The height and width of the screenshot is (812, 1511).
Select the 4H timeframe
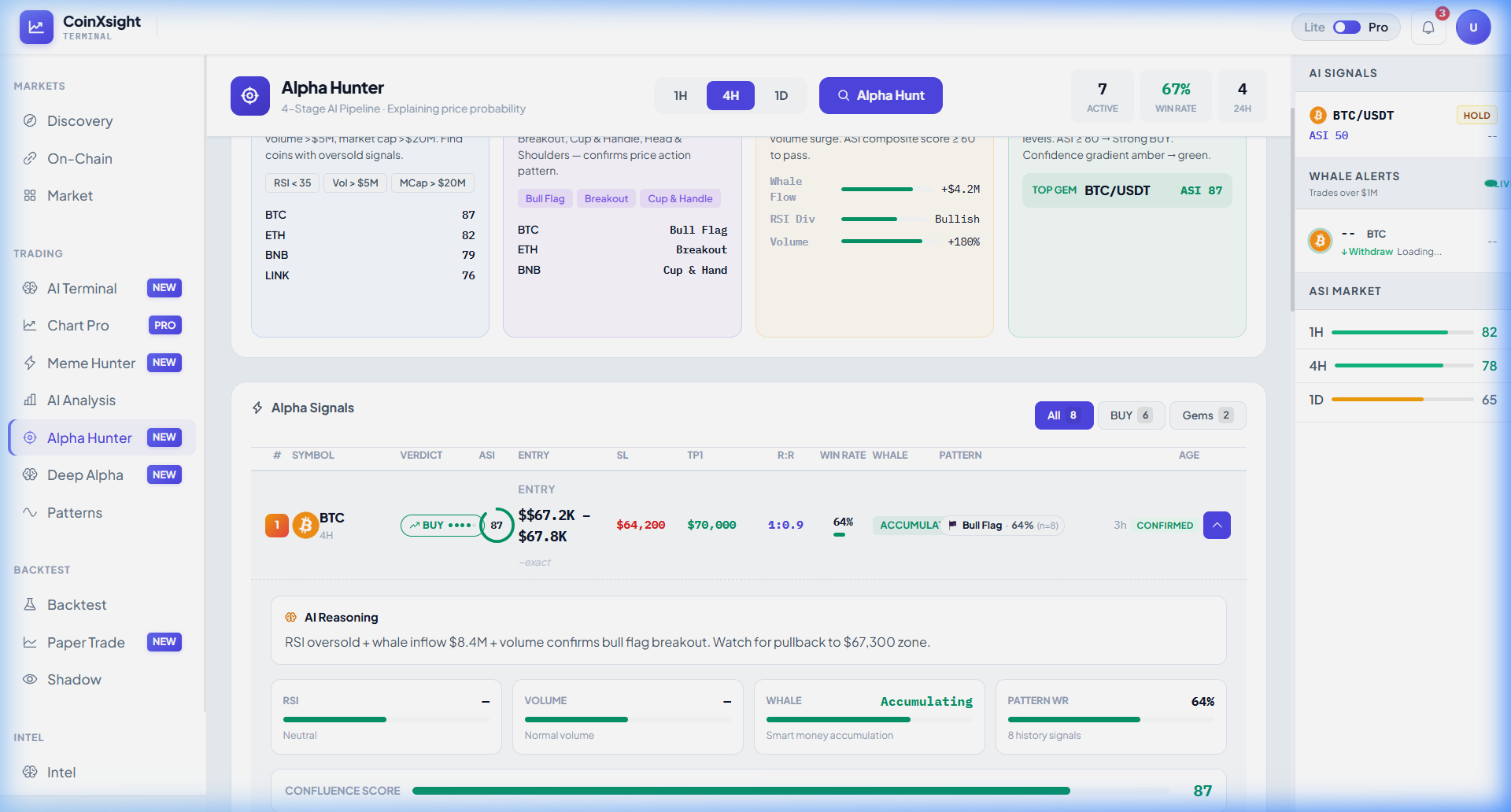point(731,96)
